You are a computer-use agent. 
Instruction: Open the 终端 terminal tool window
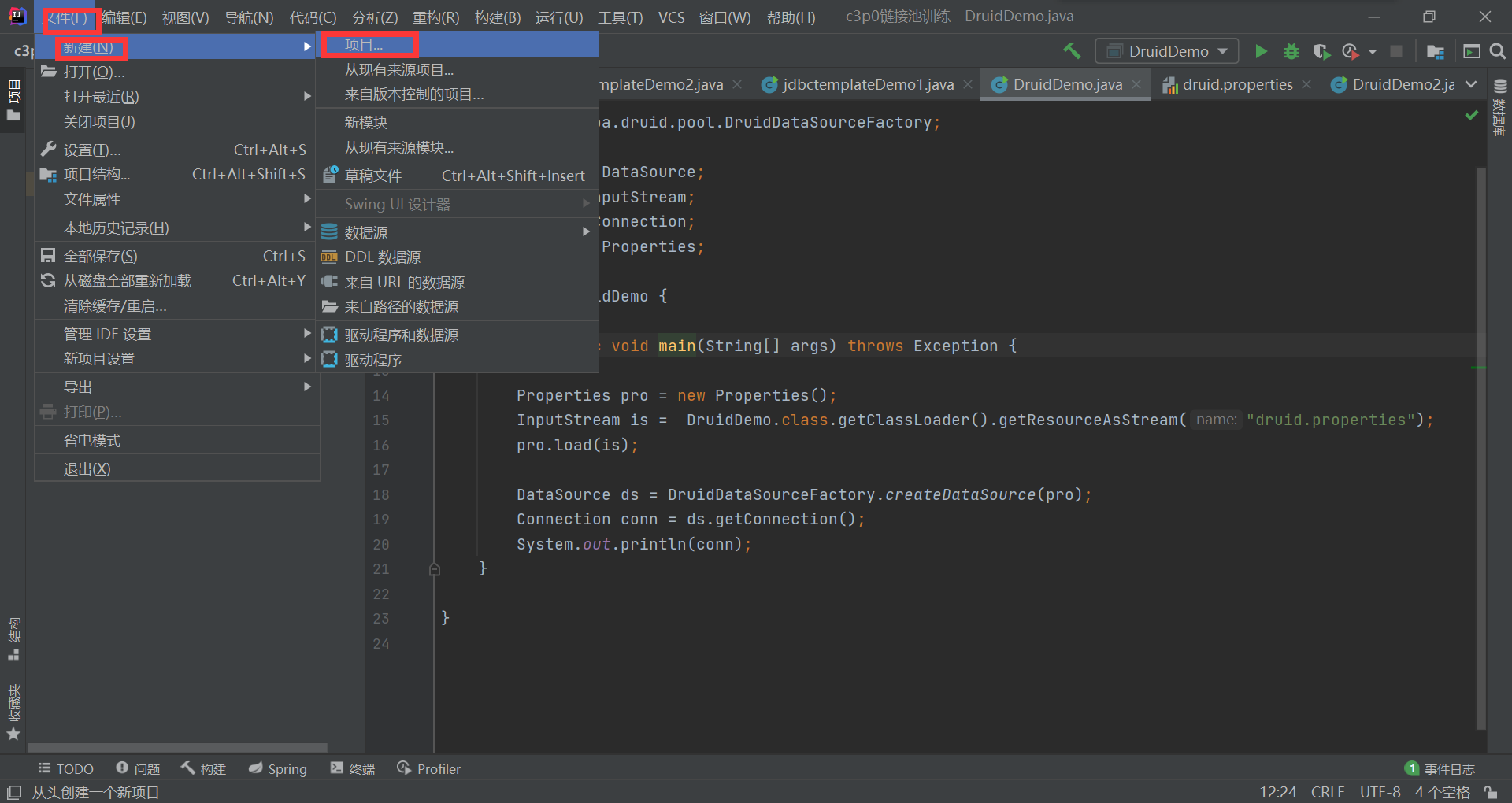pyautogui.click(x=353, y=768)
